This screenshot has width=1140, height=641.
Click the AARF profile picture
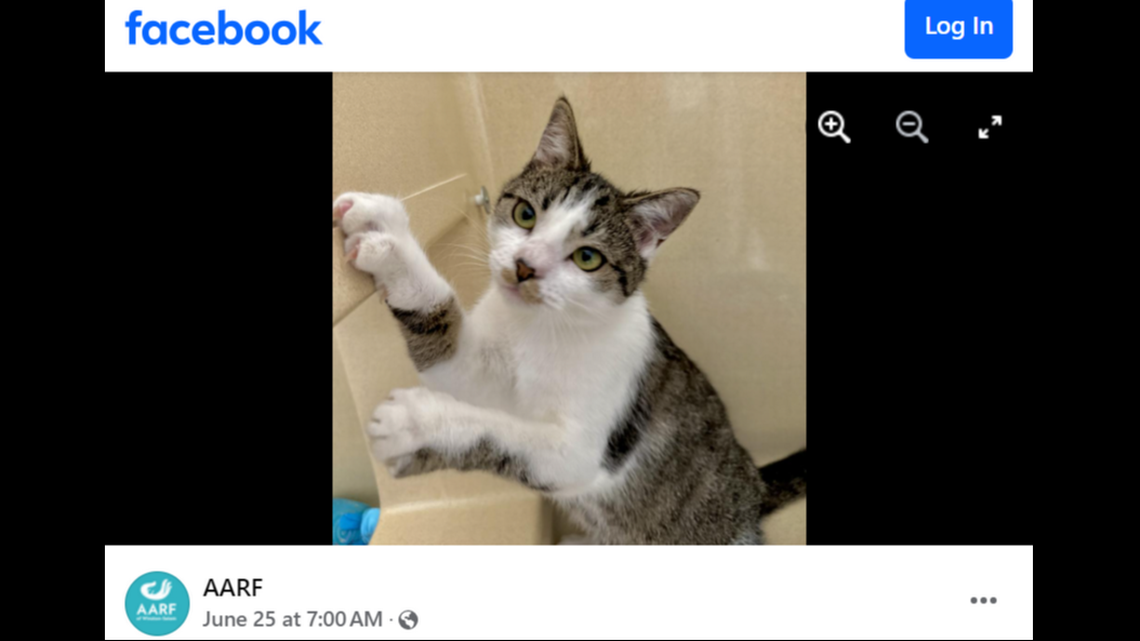[157, 603]
